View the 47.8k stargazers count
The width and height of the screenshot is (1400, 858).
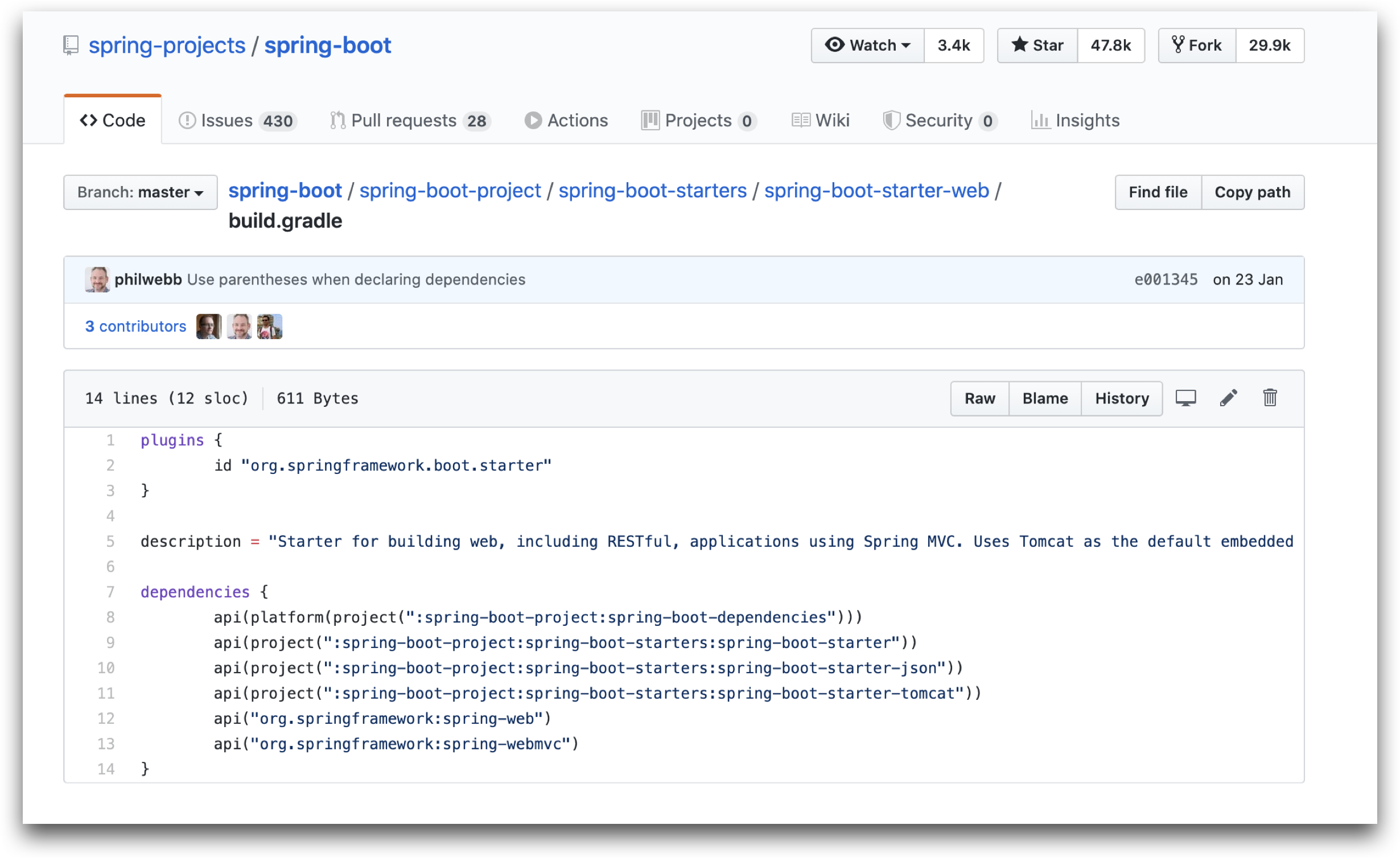1110,45
